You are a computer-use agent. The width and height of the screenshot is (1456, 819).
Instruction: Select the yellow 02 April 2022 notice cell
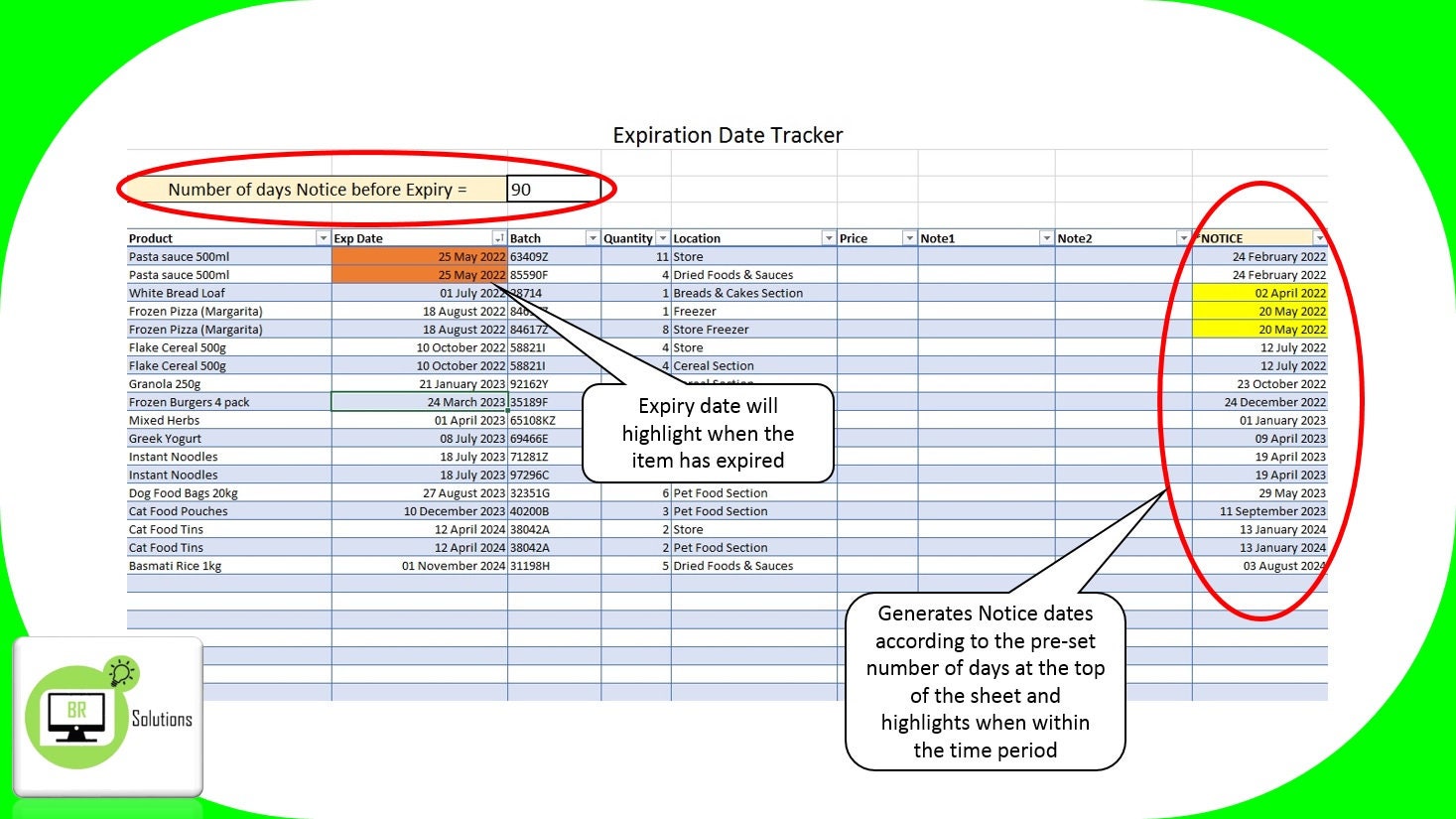click(x=1260, y=293)
